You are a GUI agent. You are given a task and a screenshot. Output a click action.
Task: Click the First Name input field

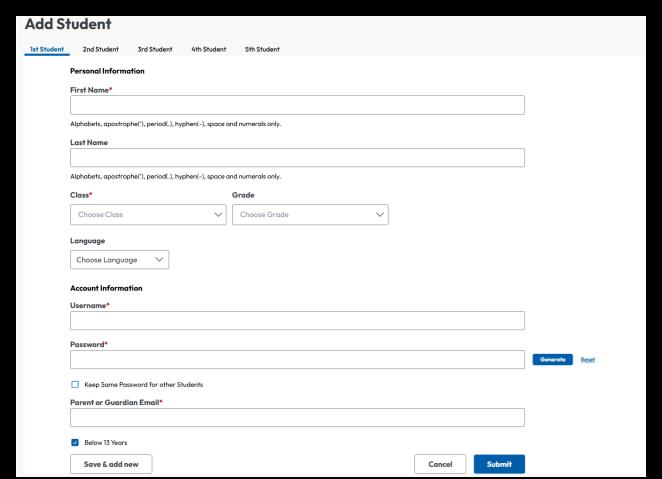tap(297, 105)
